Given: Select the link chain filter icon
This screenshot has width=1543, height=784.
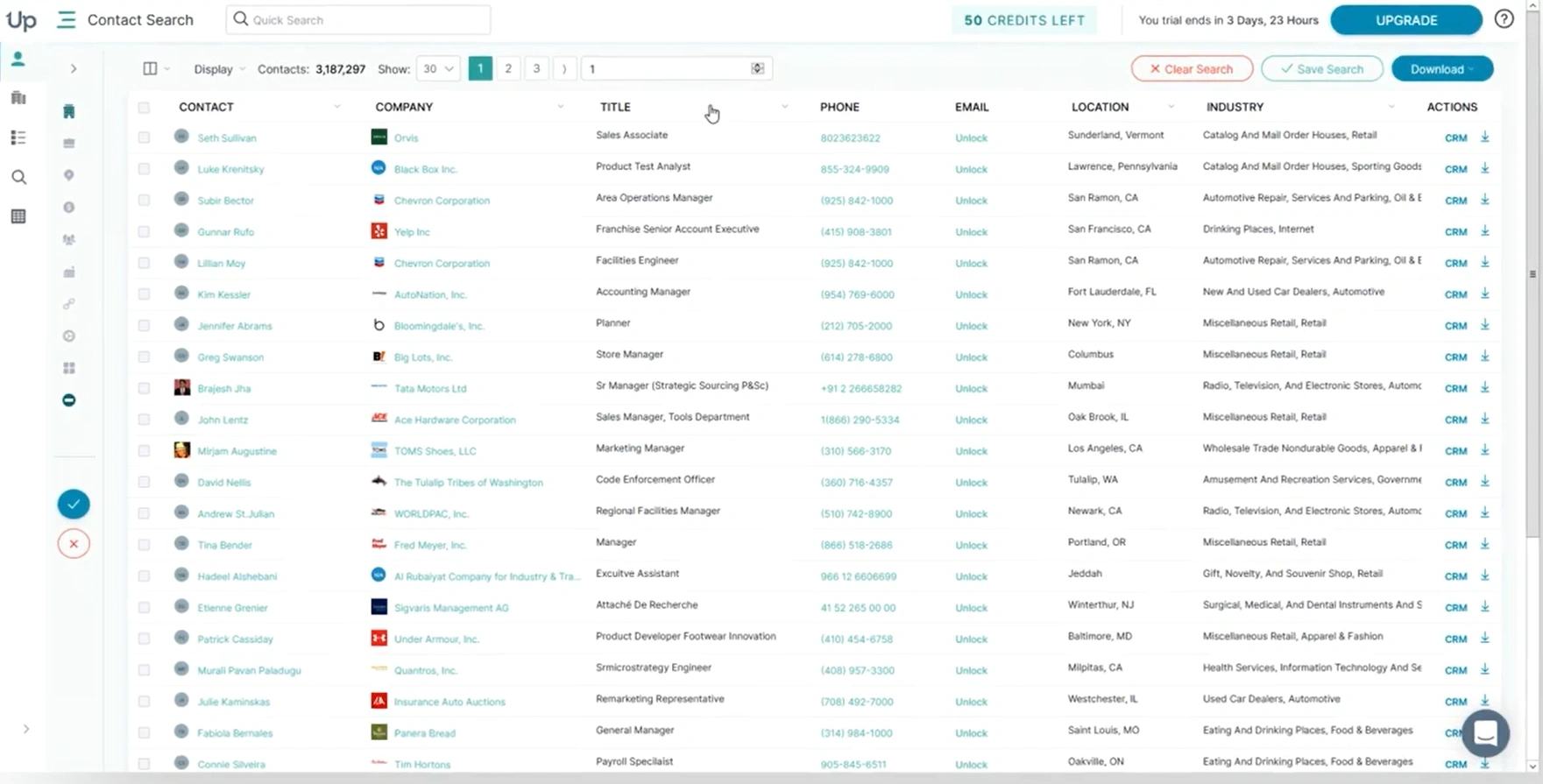Looking at the screenshot, I should tap(69, 304).
